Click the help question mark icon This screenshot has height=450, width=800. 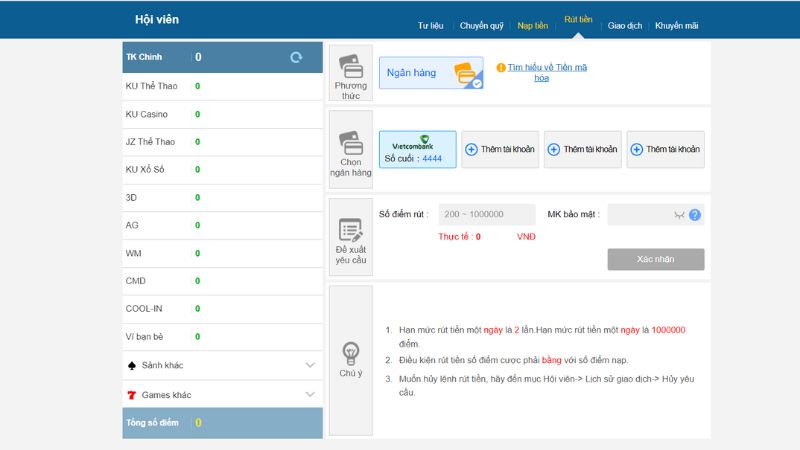(695, 215)
